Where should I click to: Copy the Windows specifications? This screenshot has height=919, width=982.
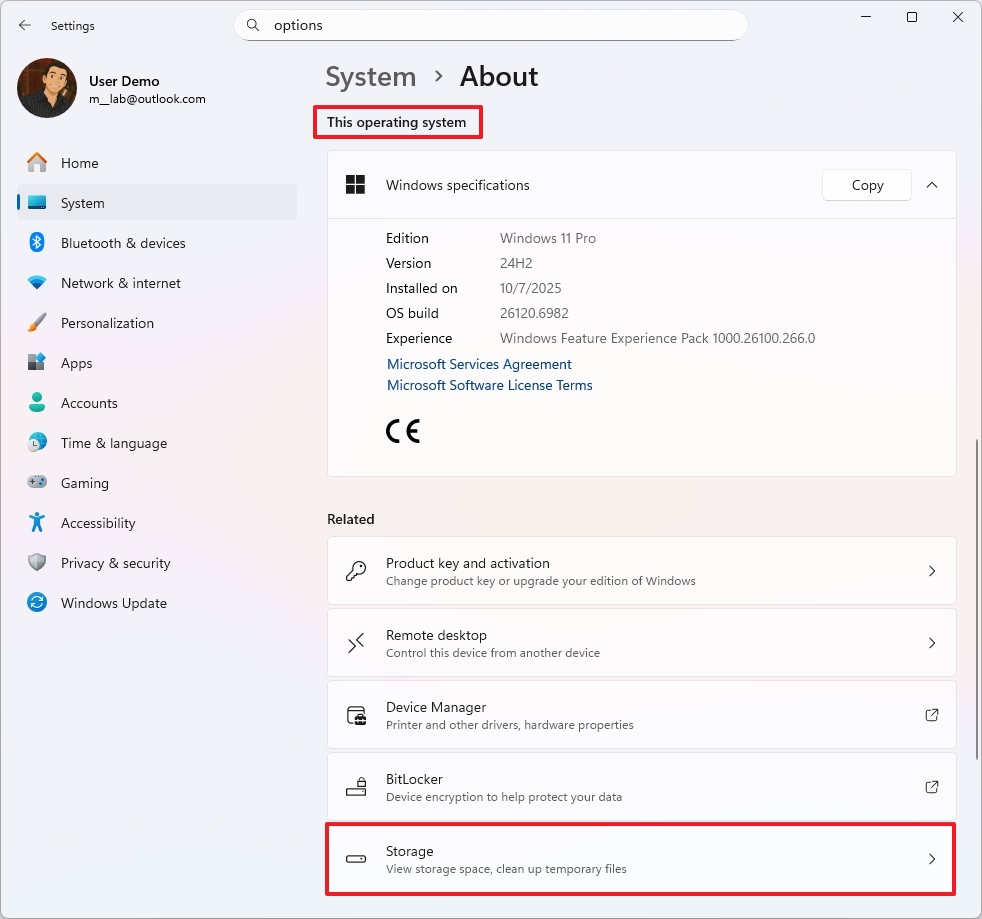[x=866, y=185]
